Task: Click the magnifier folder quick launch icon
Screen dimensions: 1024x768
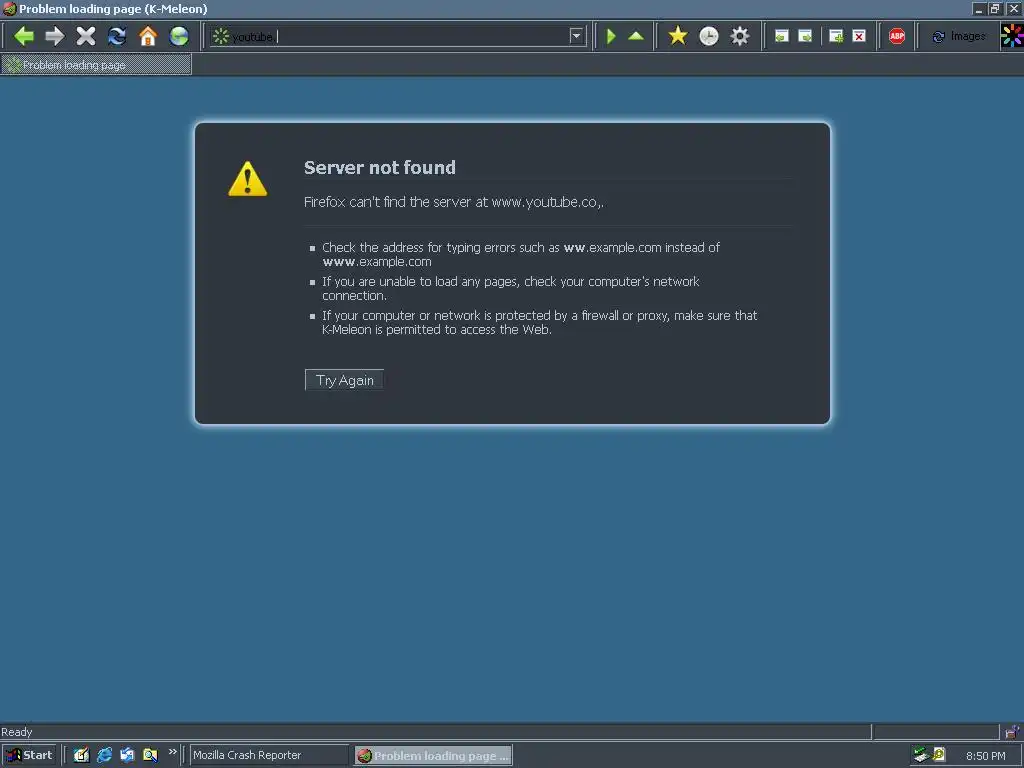Action: pos(150,755)
